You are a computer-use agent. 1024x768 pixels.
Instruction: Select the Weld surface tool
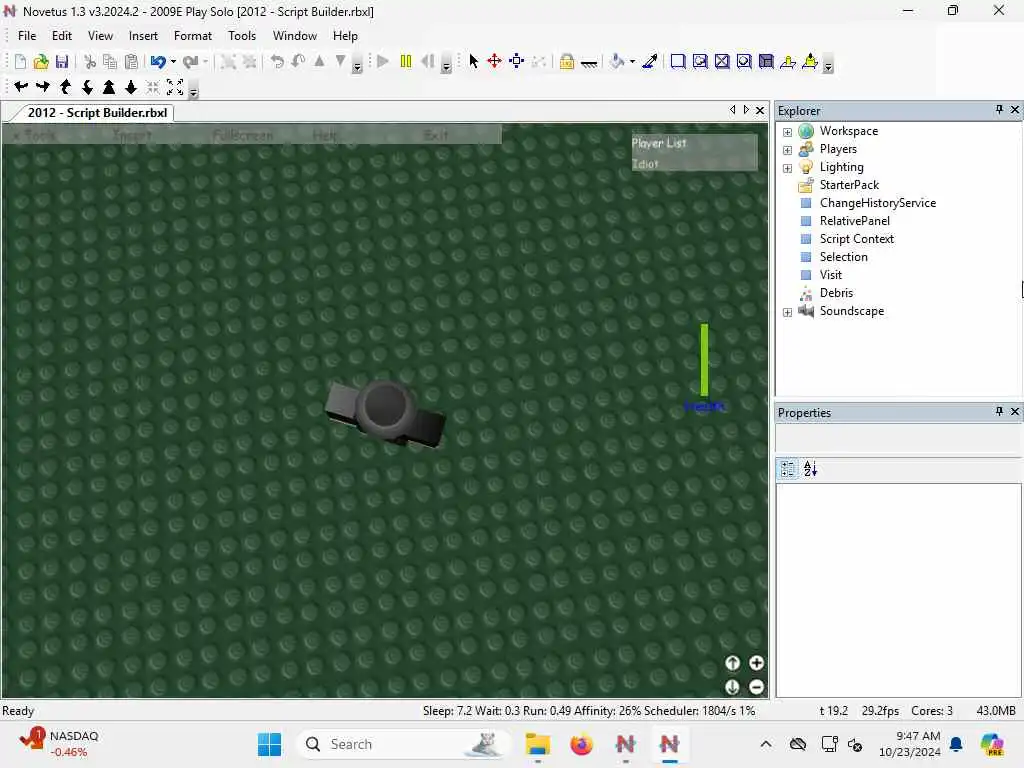(722, 61)
